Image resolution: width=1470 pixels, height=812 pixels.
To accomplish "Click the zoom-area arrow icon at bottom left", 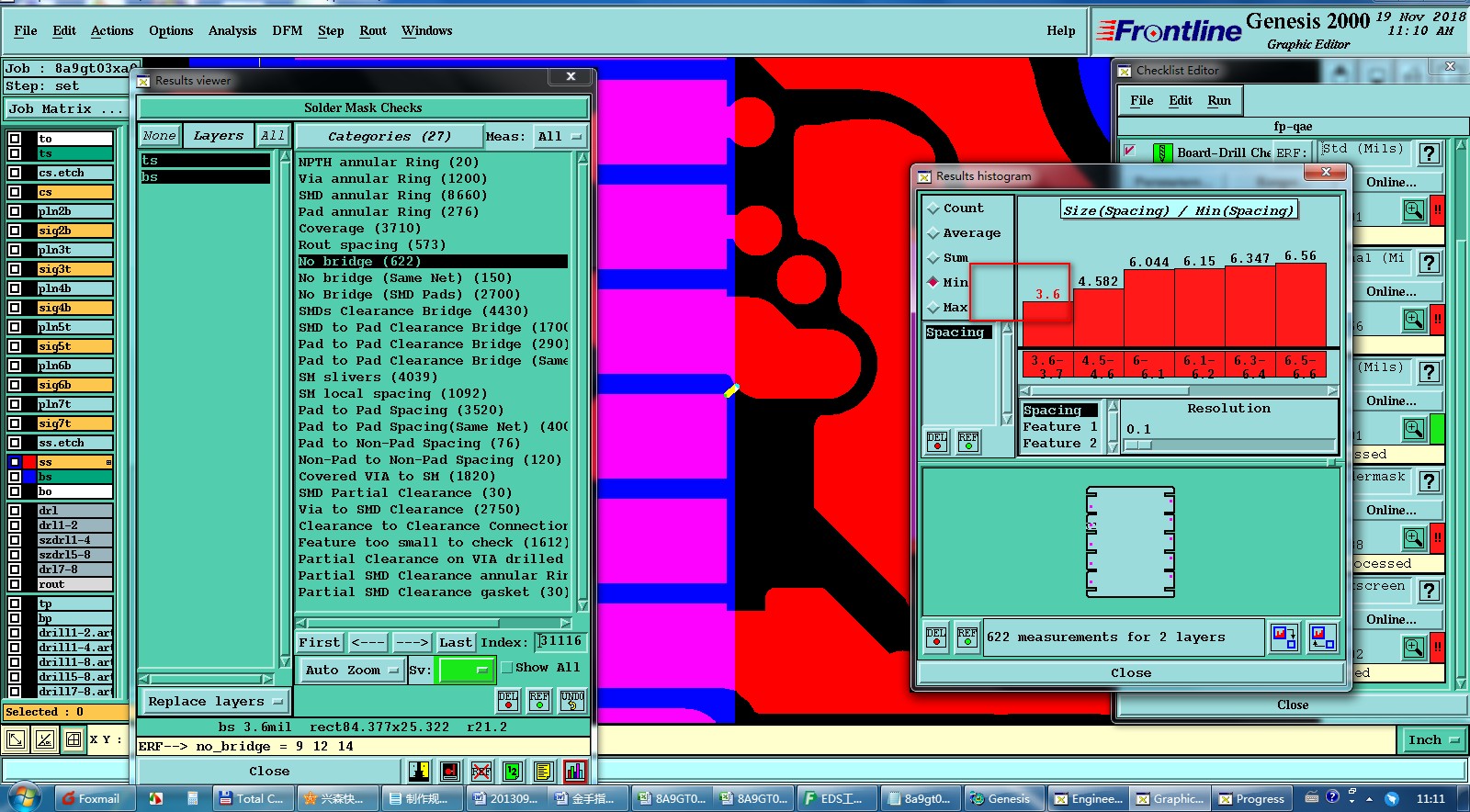I will coord(16,739).
